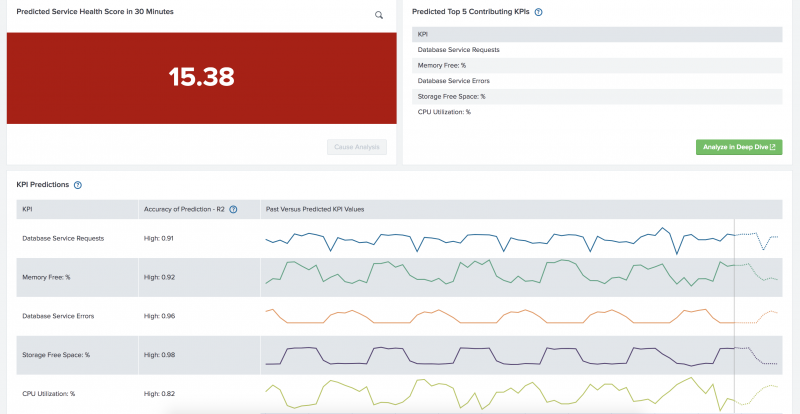Click the KPI header in Top 5 table
Viewport: 800px width, 414px height.
[597, 34]
